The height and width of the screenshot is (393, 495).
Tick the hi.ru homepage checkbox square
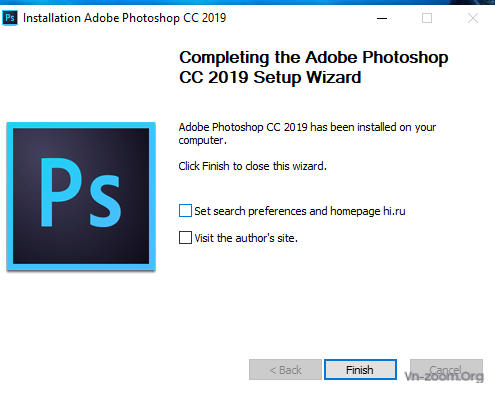(x=185, y=211)
